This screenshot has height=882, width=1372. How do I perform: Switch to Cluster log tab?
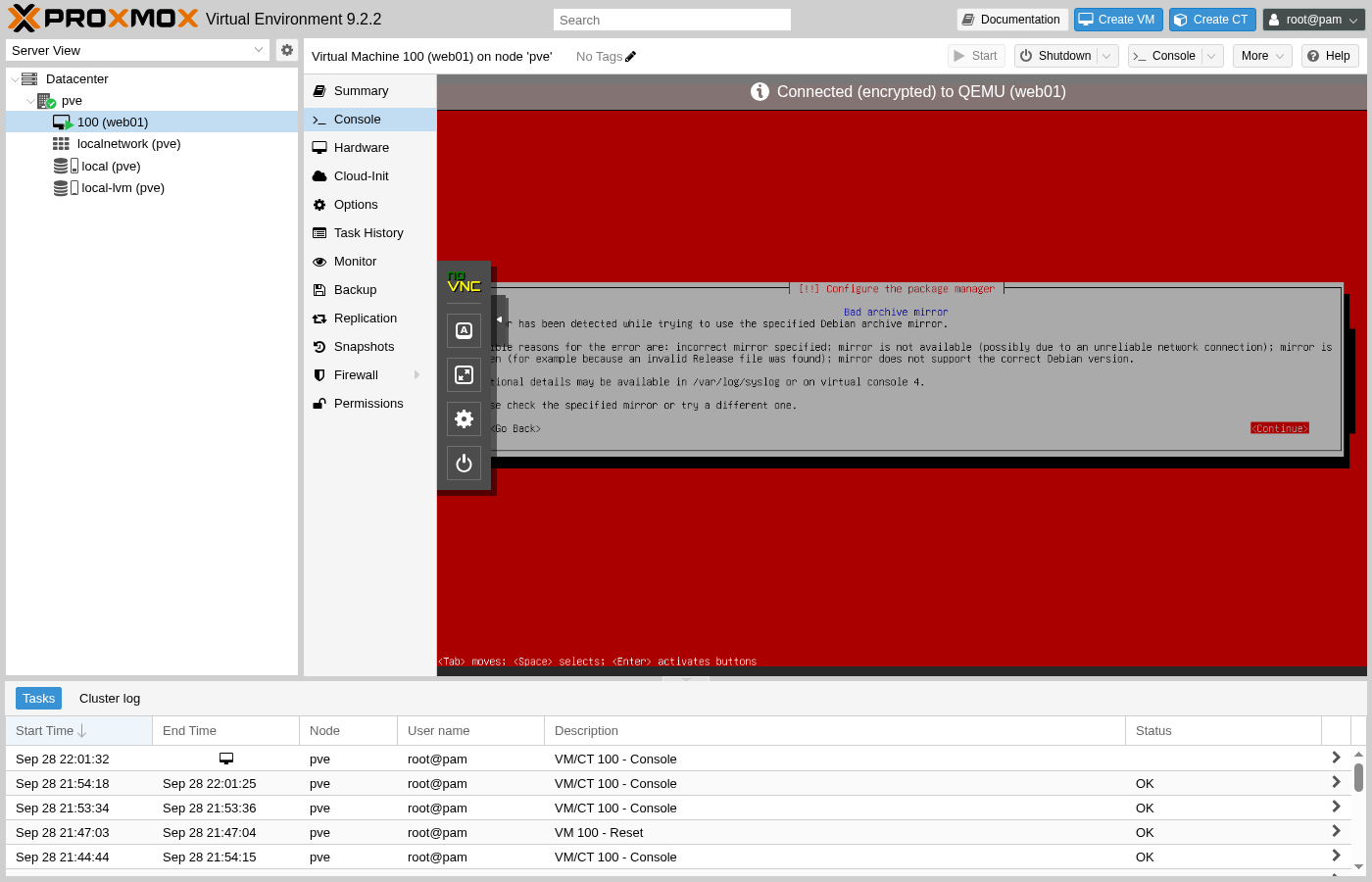110,699
